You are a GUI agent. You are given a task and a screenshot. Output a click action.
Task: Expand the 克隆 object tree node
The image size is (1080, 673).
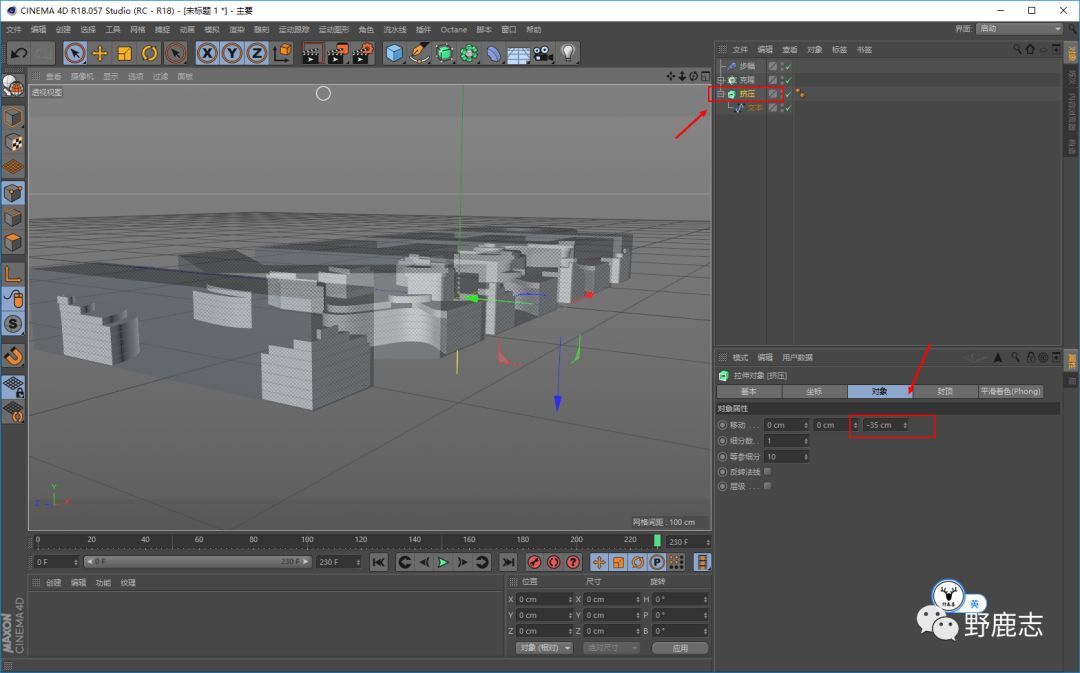coord(721,80)
